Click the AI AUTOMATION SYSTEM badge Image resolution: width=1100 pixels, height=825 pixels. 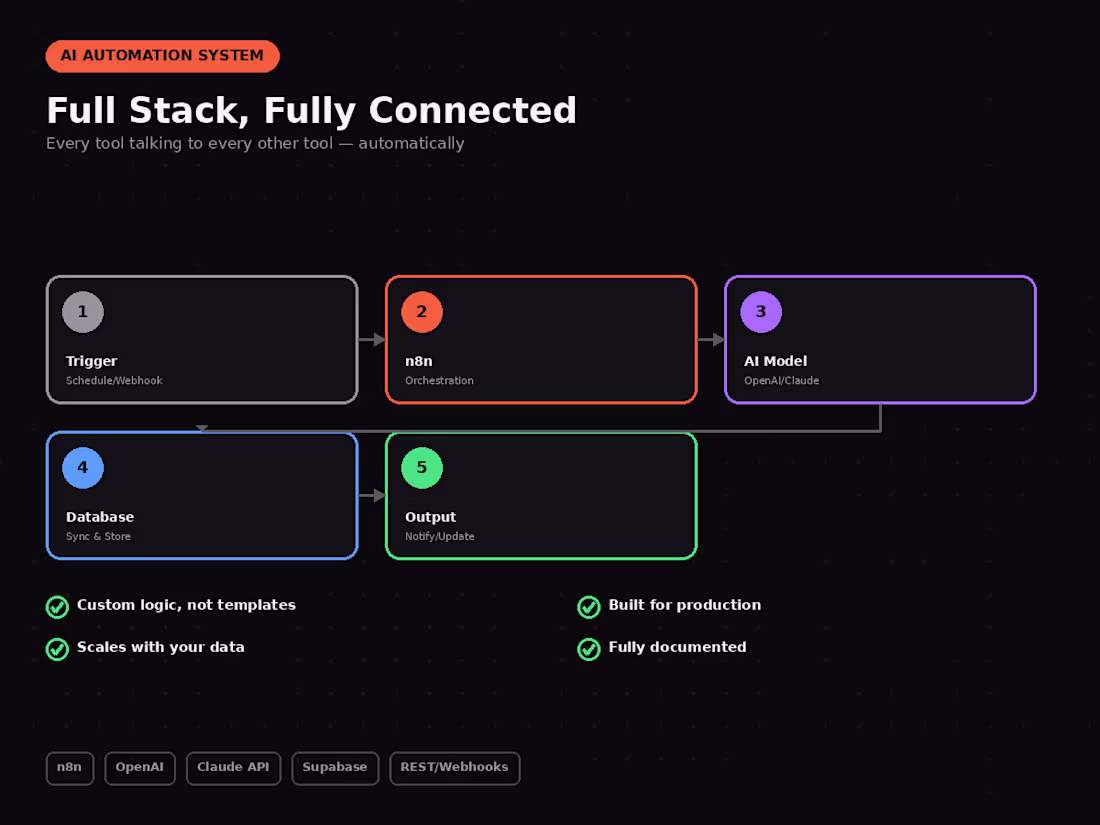click(x=163, y=55)
